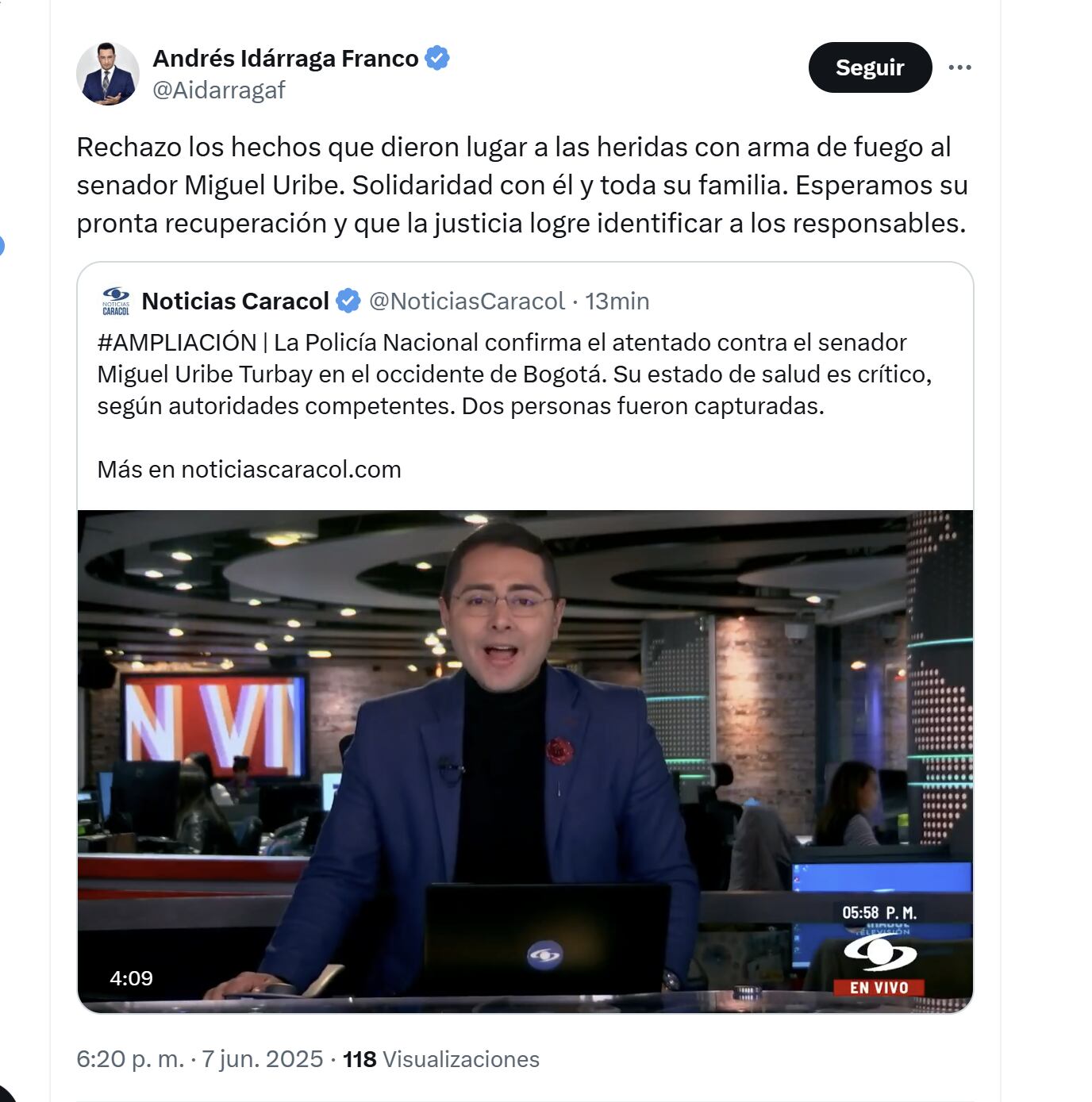Click the blue verified badge next to Andrés Idárraga Franco
Image resolution: width=1092 pixels, height=1102 pixels.
tap(437, 58)
